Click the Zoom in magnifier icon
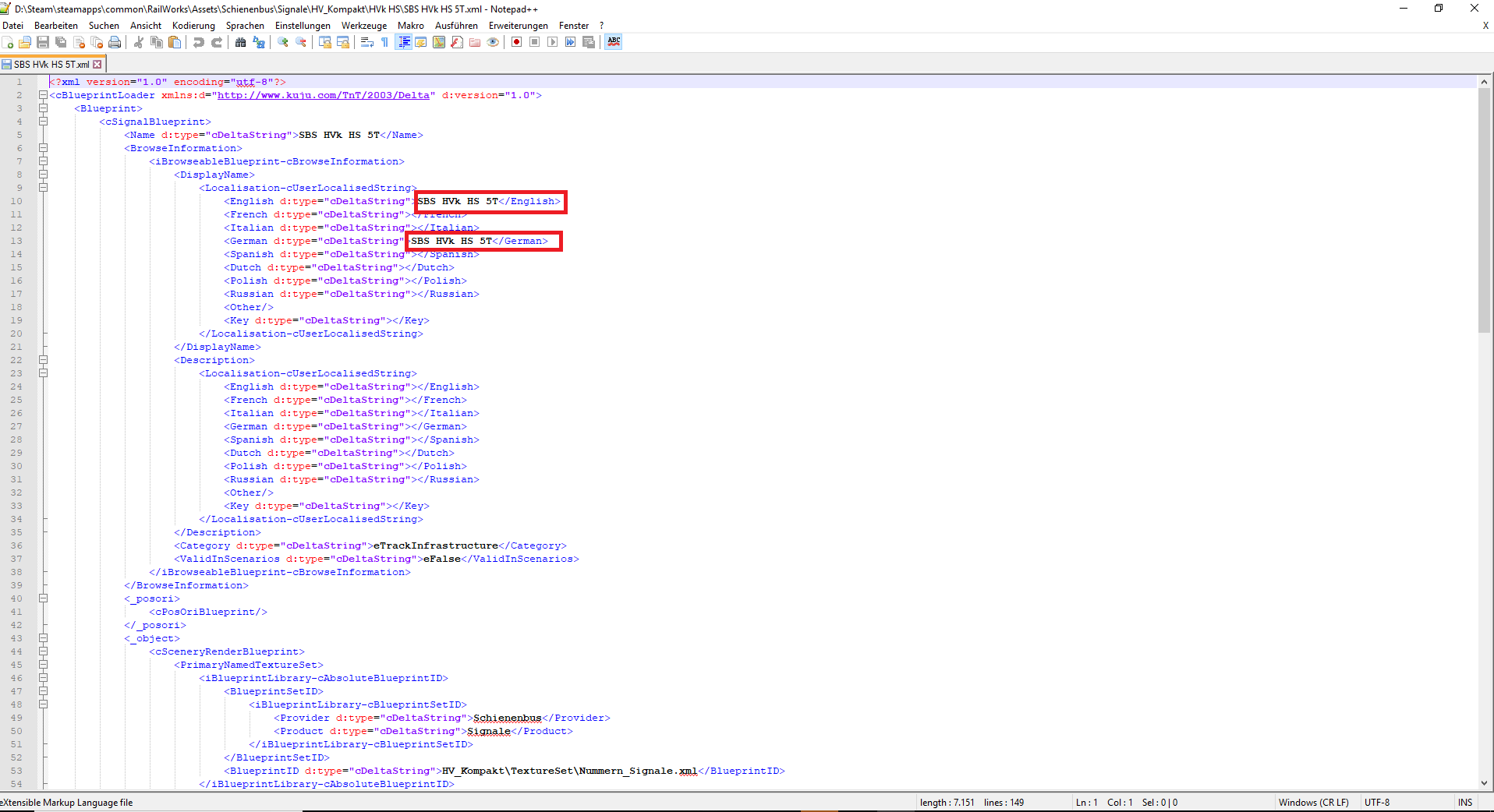Viewport: 1494px width, 812px height. pyautogui.click(x=283, y=42)
